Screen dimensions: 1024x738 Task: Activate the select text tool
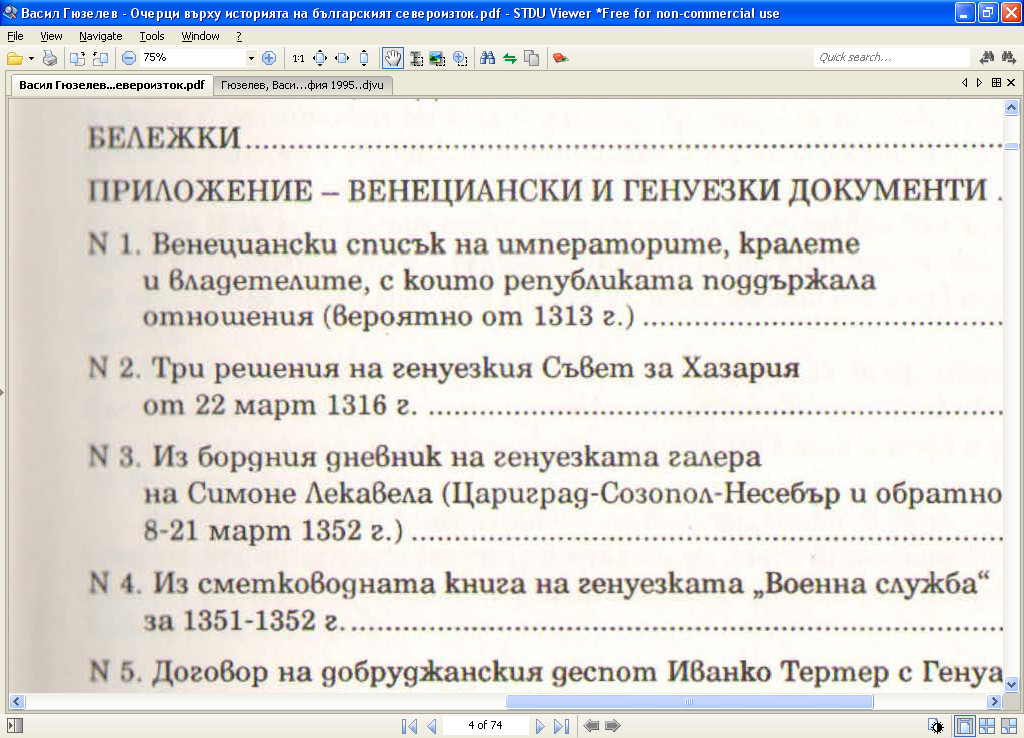point(416,58)
